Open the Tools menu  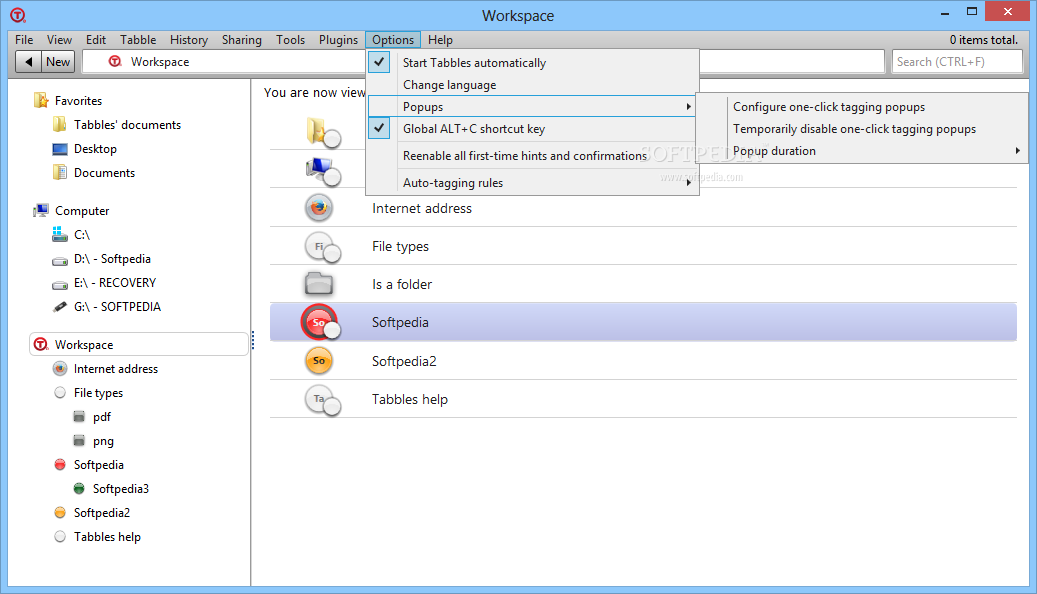click(x=290, y=40)
